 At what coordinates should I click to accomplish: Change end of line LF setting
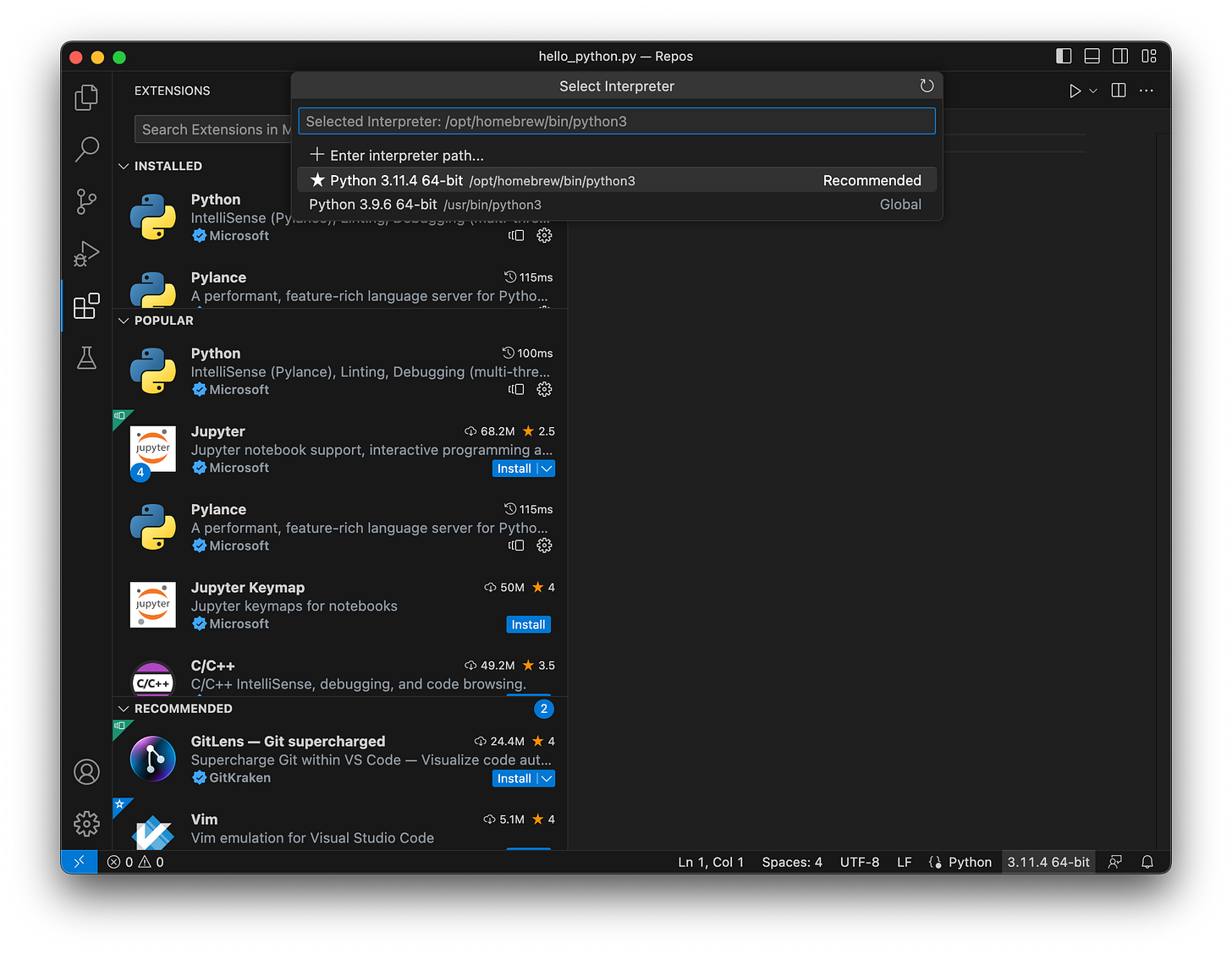point(905,862)
